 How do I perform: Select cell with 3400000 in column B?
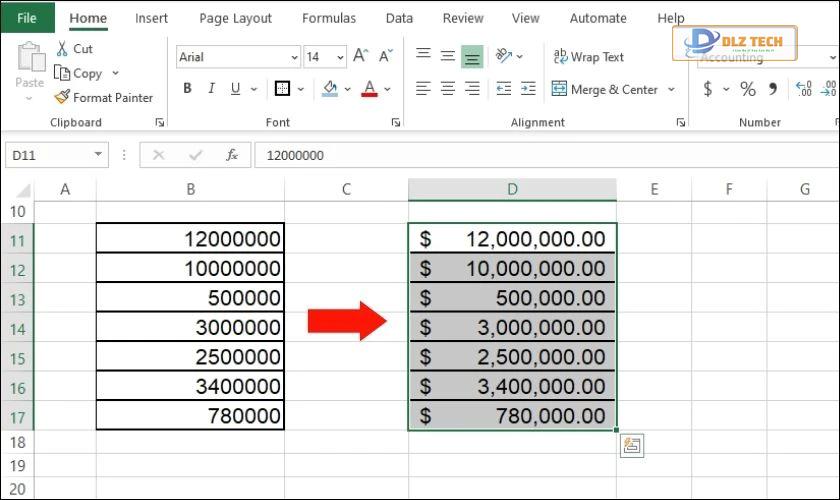tap(190, 386)
